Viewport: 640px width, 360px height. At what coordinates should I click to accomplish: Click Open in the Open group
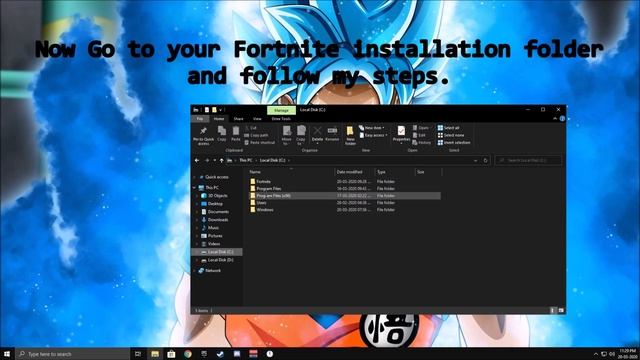coord(420,128)
